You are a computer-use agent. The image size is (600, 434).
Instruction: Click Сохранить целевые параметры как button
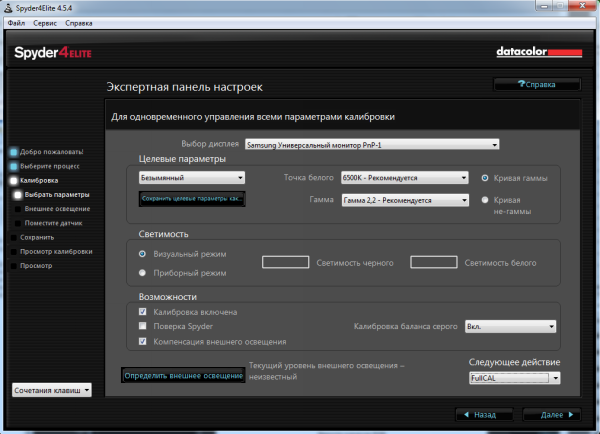point(192,199)
